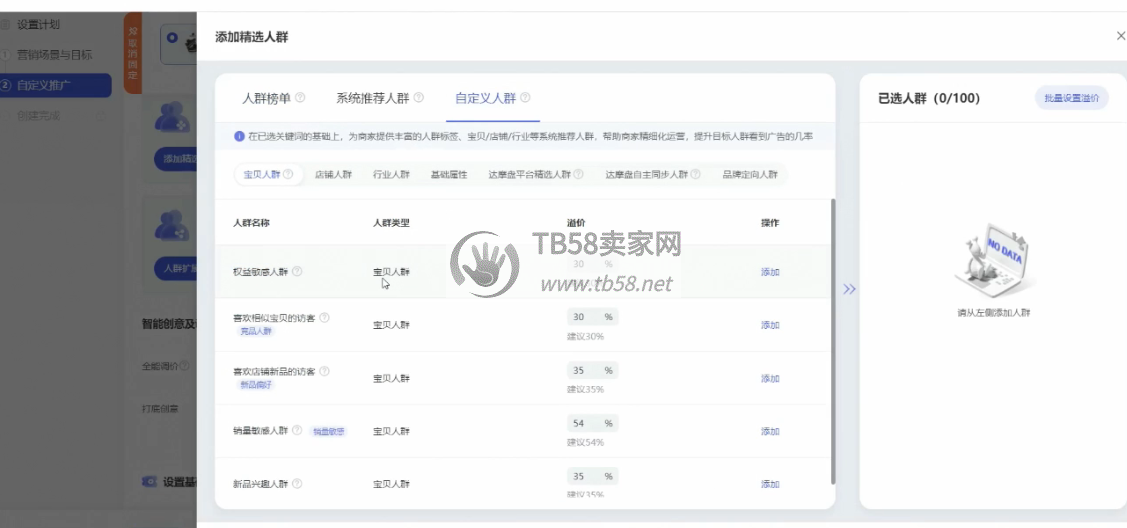Add the 销量敏感人群 audience
Screen dimensions: 1127x528
tap(770, 431)
